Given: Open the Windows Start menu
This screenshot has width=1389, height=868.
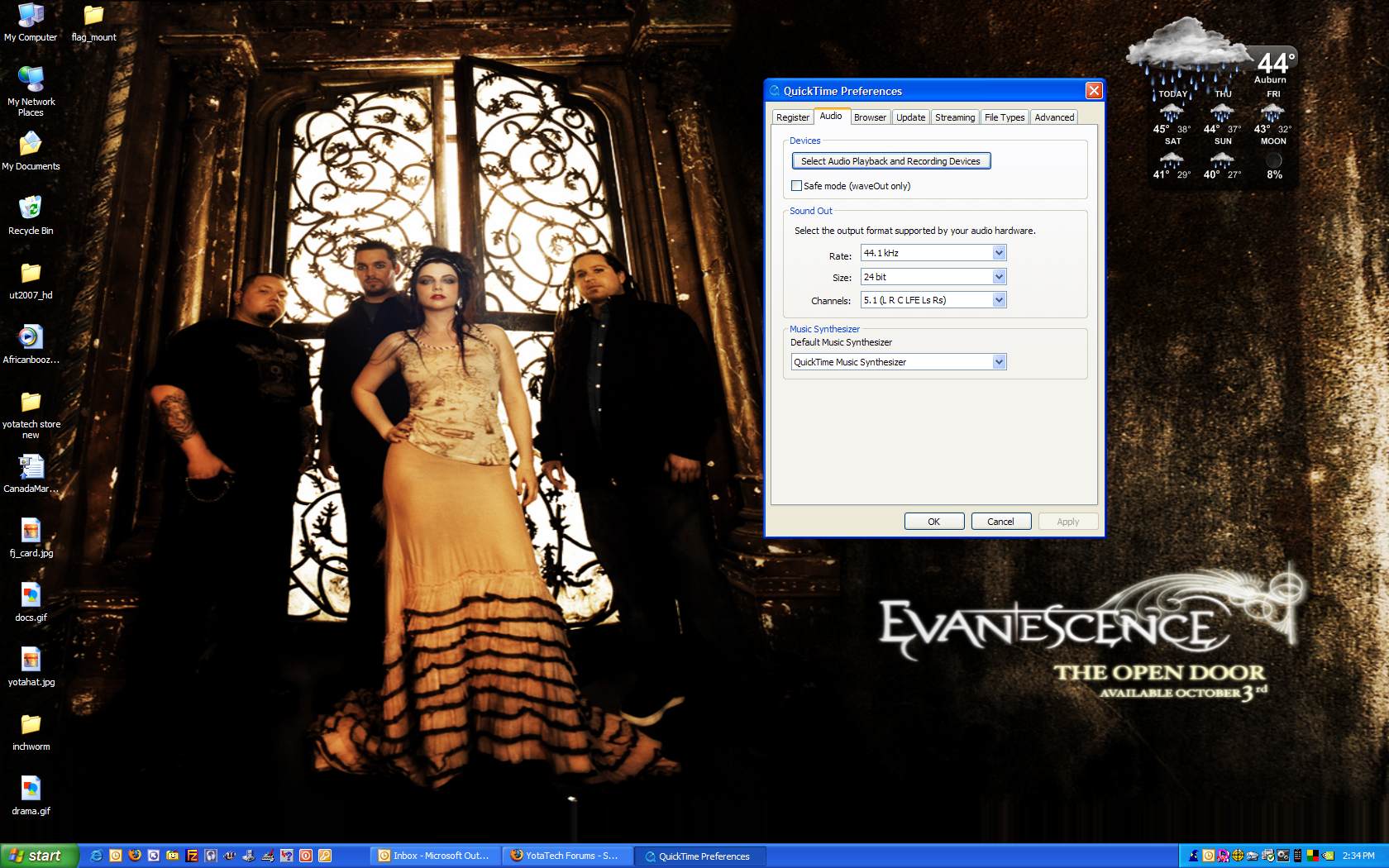Looking at the screenshot, I should [x=40, y=856].
